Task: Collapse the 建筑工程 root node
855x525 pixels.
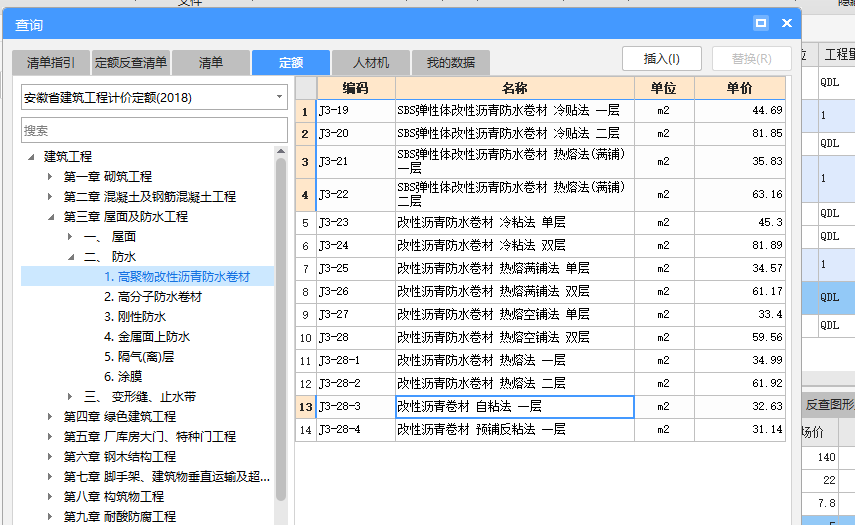Action: pos(32,157)
